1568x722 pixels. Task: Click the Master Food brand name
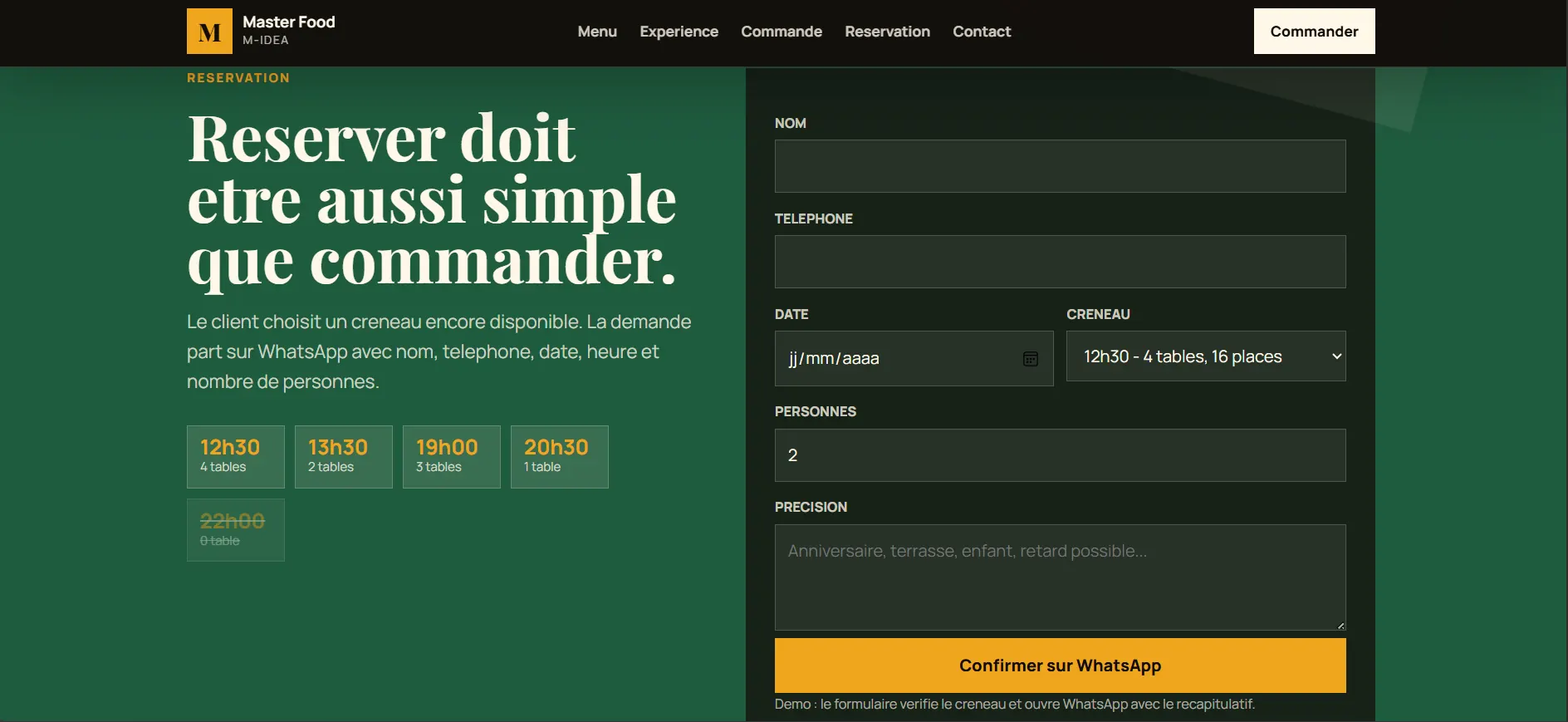point(289,22)
